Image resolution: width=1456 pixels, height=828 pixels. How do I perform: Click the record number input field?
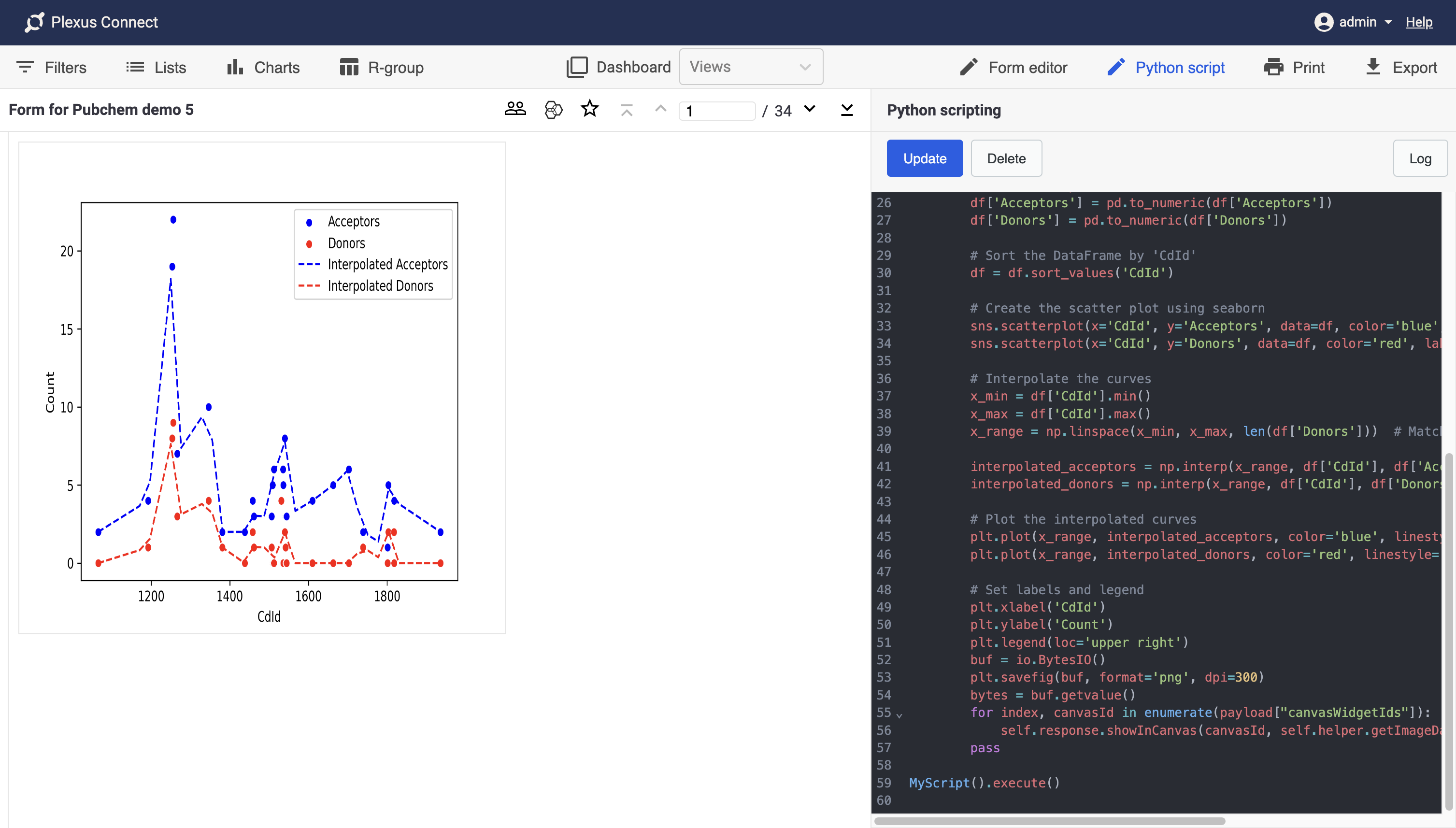(716, 110)
